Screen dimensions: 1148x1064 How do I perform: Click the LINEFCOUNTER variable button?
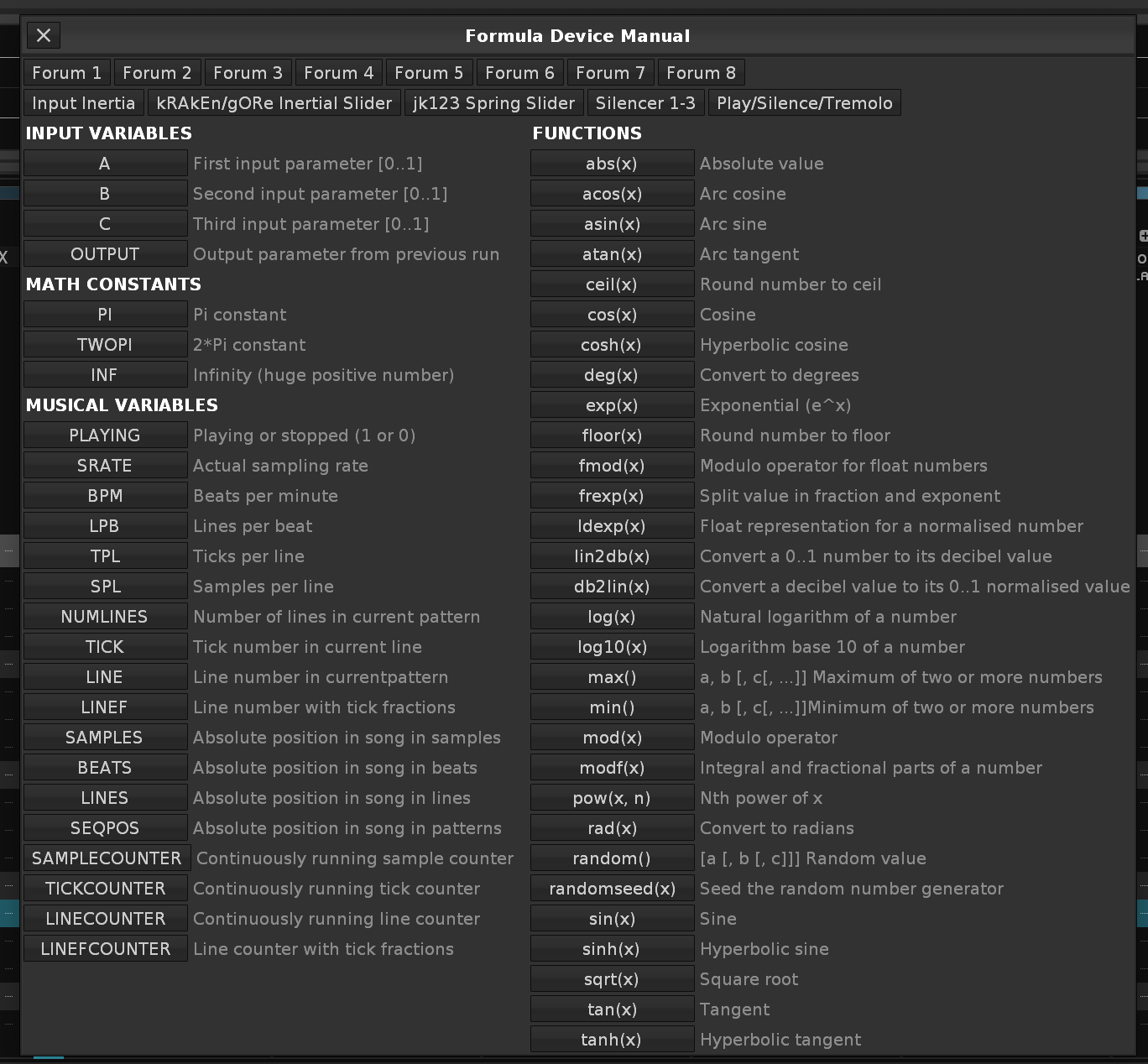tap(105, 949)
